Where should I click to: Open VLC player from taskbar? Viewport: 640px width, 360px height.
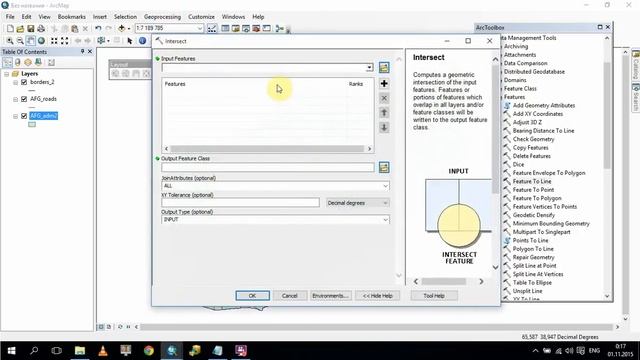pyautogui.click(x=103, y=351)
